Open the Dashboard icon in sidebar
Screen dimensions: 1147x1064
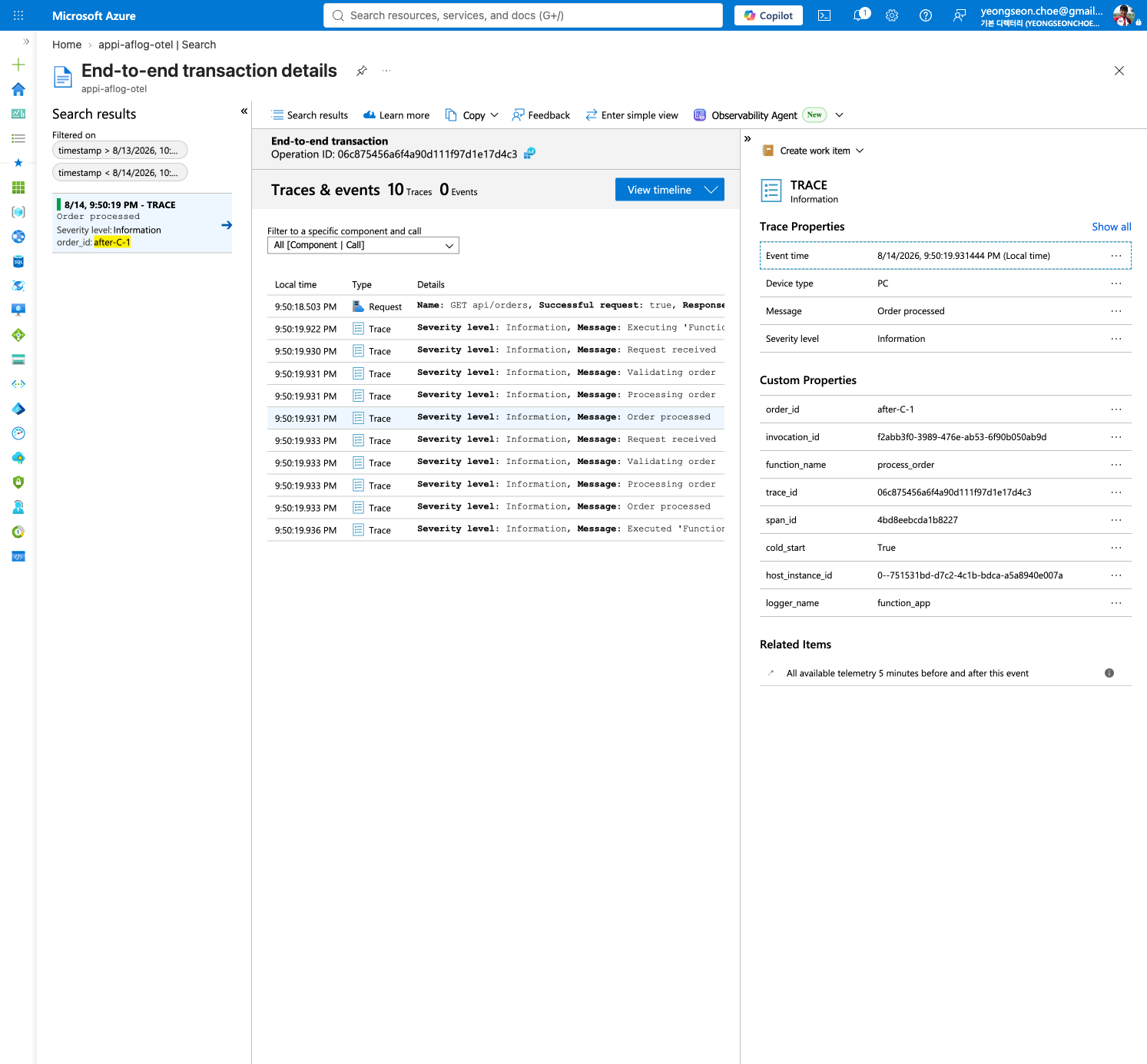pyautogui.click(x=18, y=114)
